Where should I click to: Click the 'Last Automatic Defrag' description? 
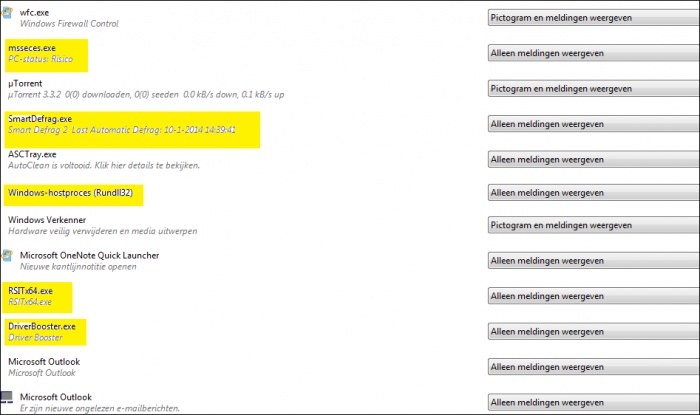[x=121, y=130]
